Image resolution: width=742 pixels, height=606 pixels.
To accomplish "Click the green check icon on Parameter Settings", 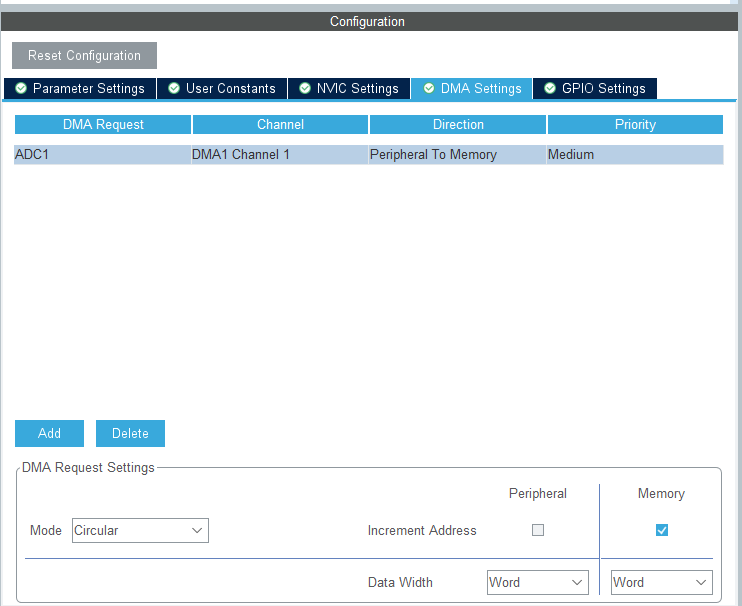I will (x=21, y=88).
